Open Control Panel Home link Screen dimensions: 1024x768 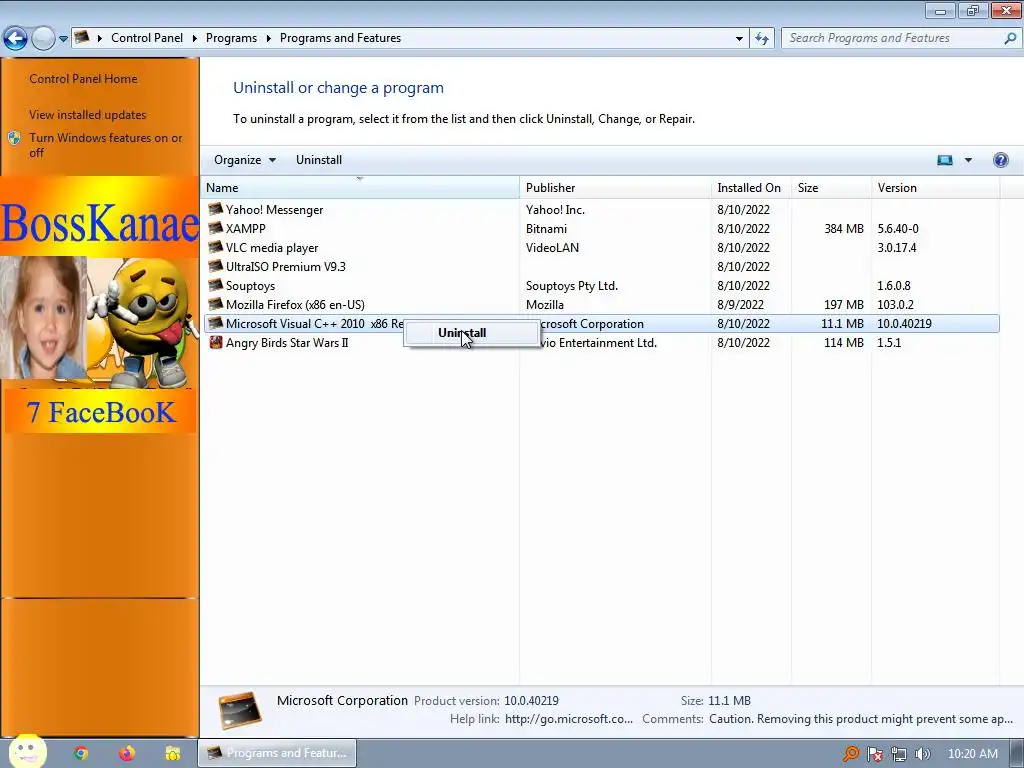(83, 78)
